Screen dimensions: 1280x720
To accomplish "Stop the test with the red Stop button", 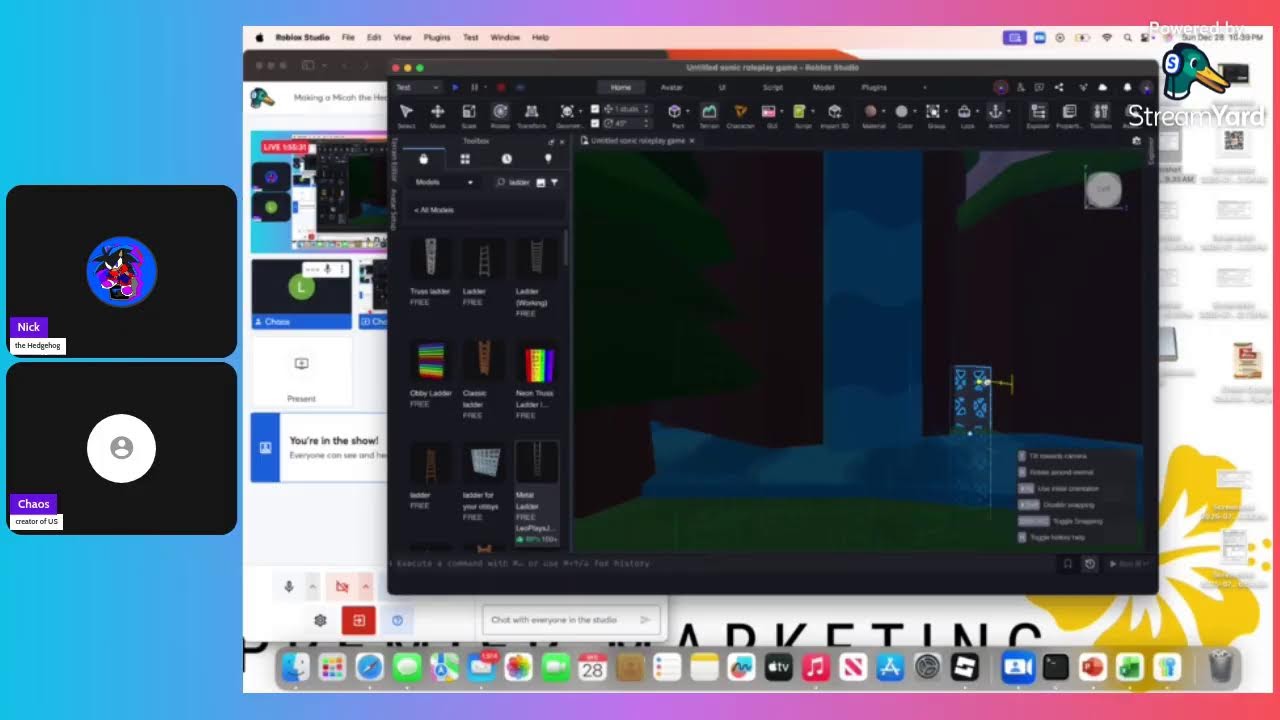I will coord(500,87).
